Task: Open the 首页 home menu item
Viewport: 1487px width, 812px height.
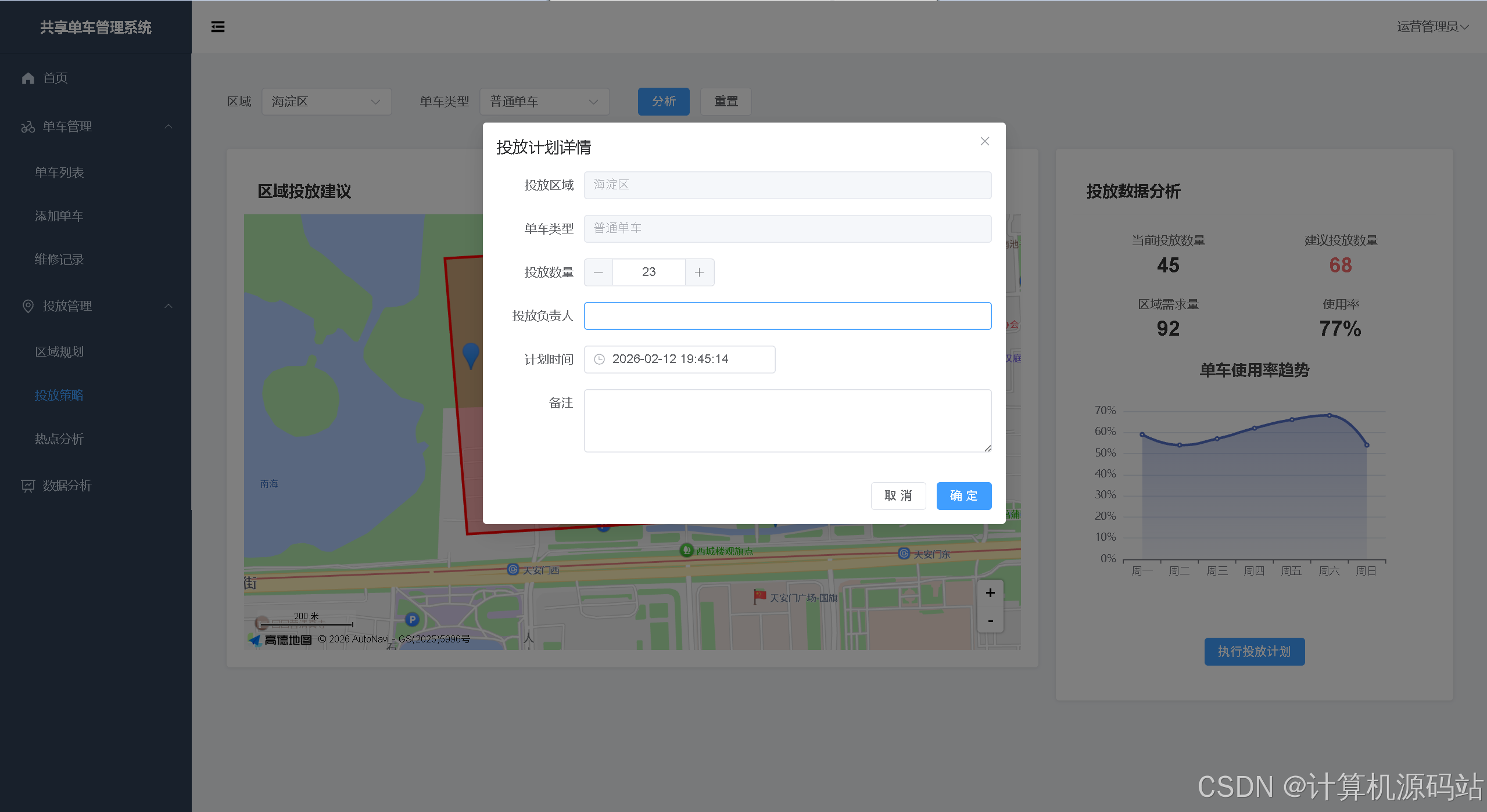Action: click(55, 78)
